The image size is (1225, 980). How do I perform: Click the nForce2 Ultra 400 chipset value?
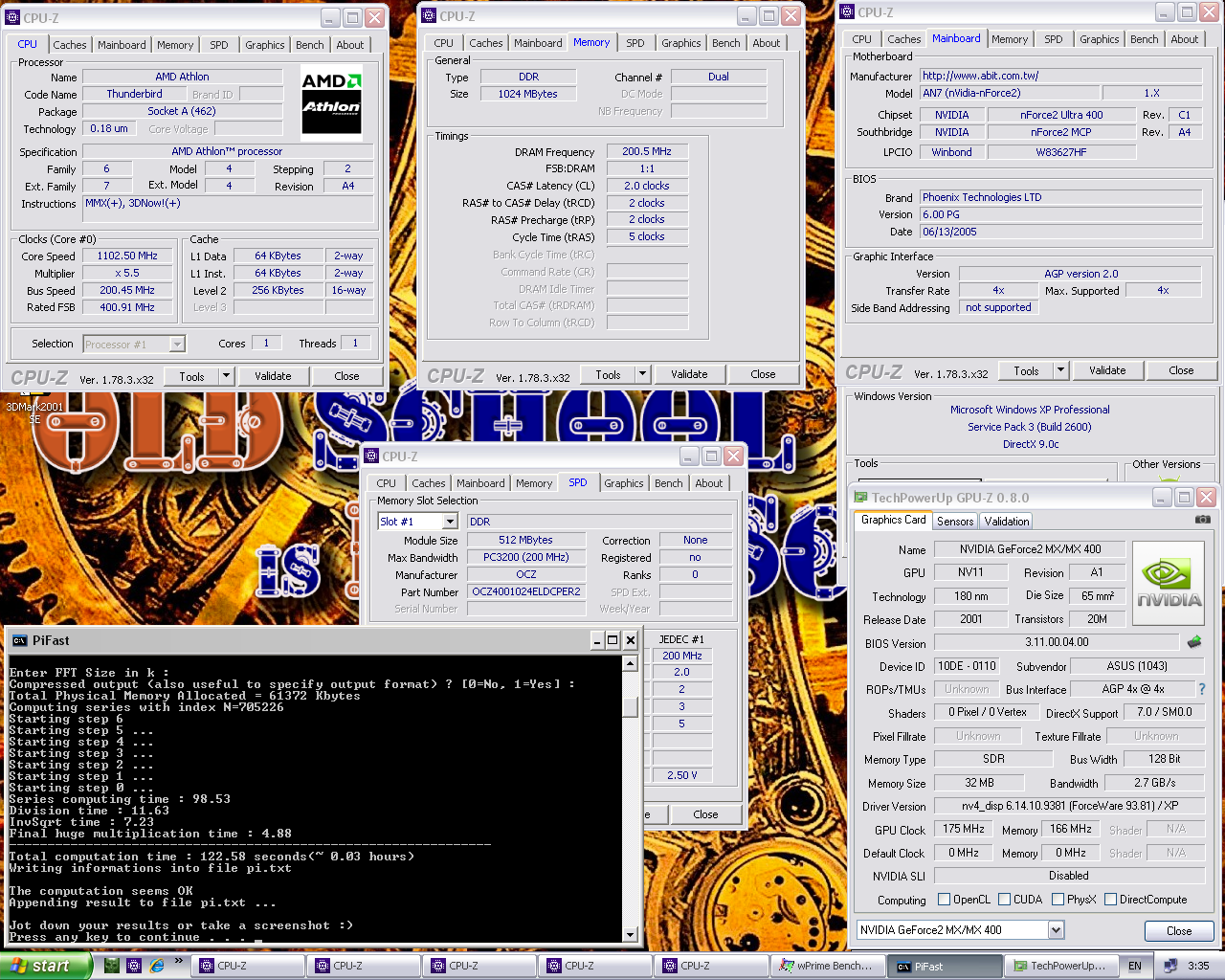click(1060, 115)
